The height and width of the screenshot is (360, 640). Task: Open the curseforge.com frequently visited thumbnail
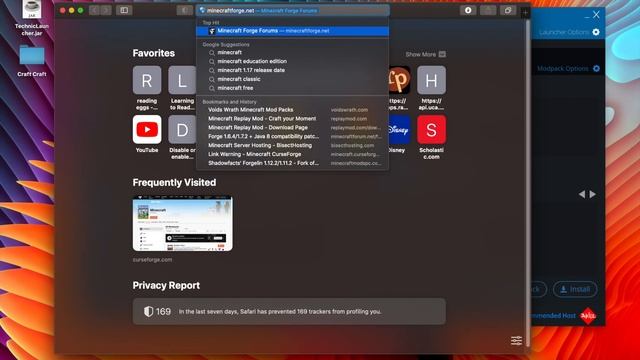[x=182, y=224]
